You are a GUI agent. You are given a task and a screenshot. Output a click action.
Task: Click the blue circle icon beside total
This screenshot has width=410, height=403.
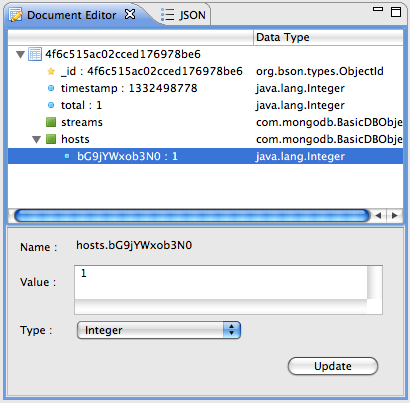[51, 105]
